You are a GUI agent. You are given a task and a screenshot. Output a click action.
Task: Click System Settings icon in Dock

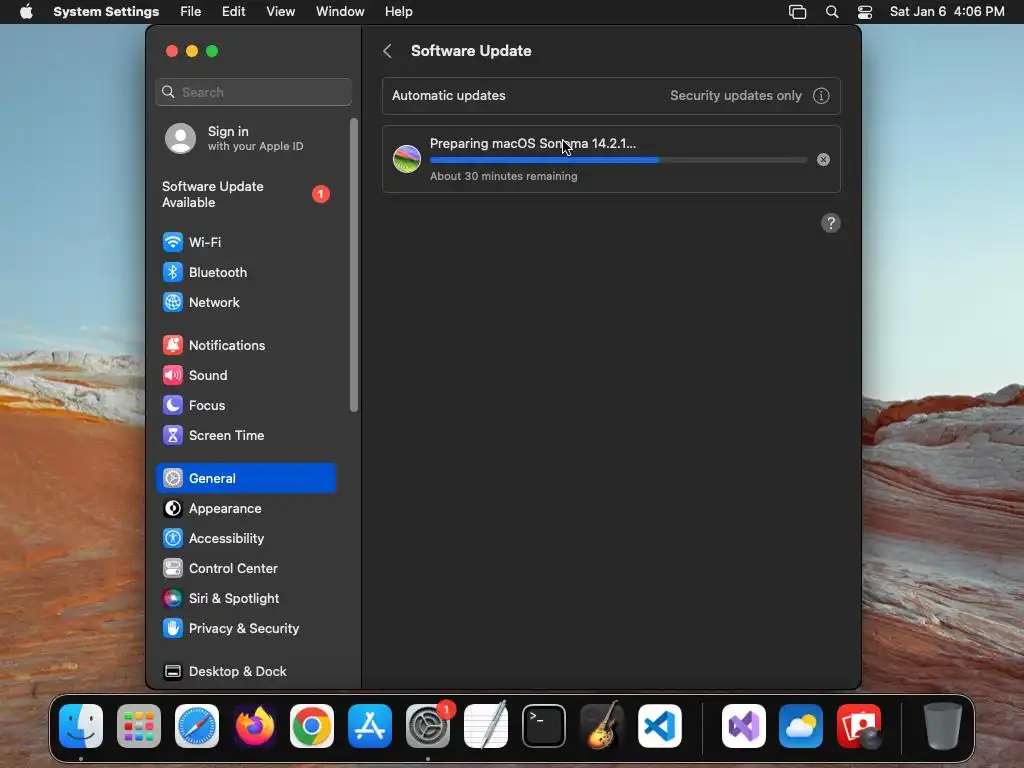click(427, 726)
